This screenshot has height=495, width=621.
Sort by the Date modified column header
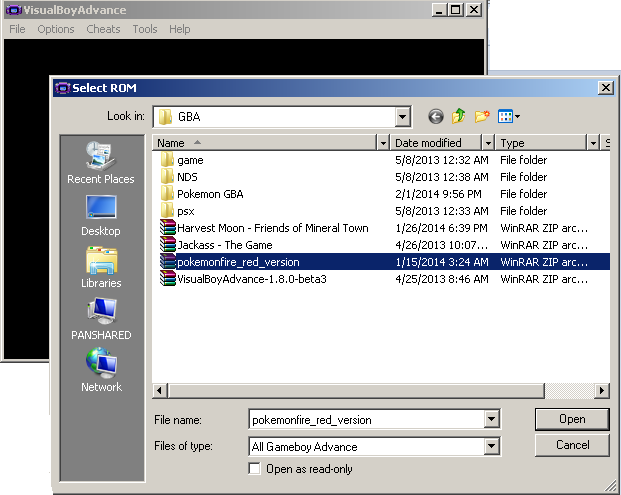pos(436,143)
